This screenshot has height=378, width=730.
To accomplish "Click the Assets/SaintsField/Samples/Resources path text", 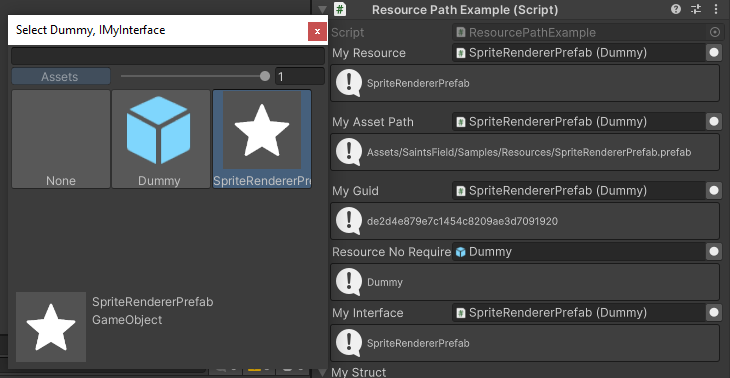I will pyautogui.click(x=529, y=152).
